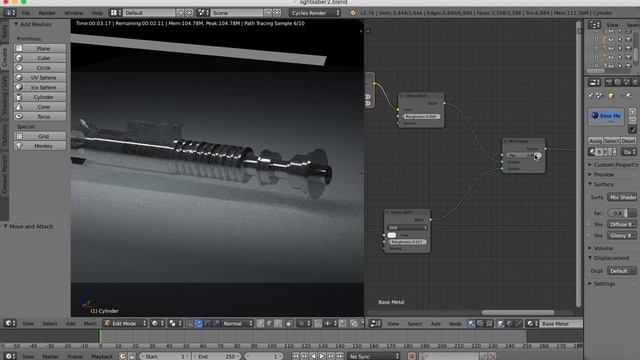Viewport: 640px width, 360px height.
Task: Click the UV Sphere primitive icon
Action: [19, 77]
